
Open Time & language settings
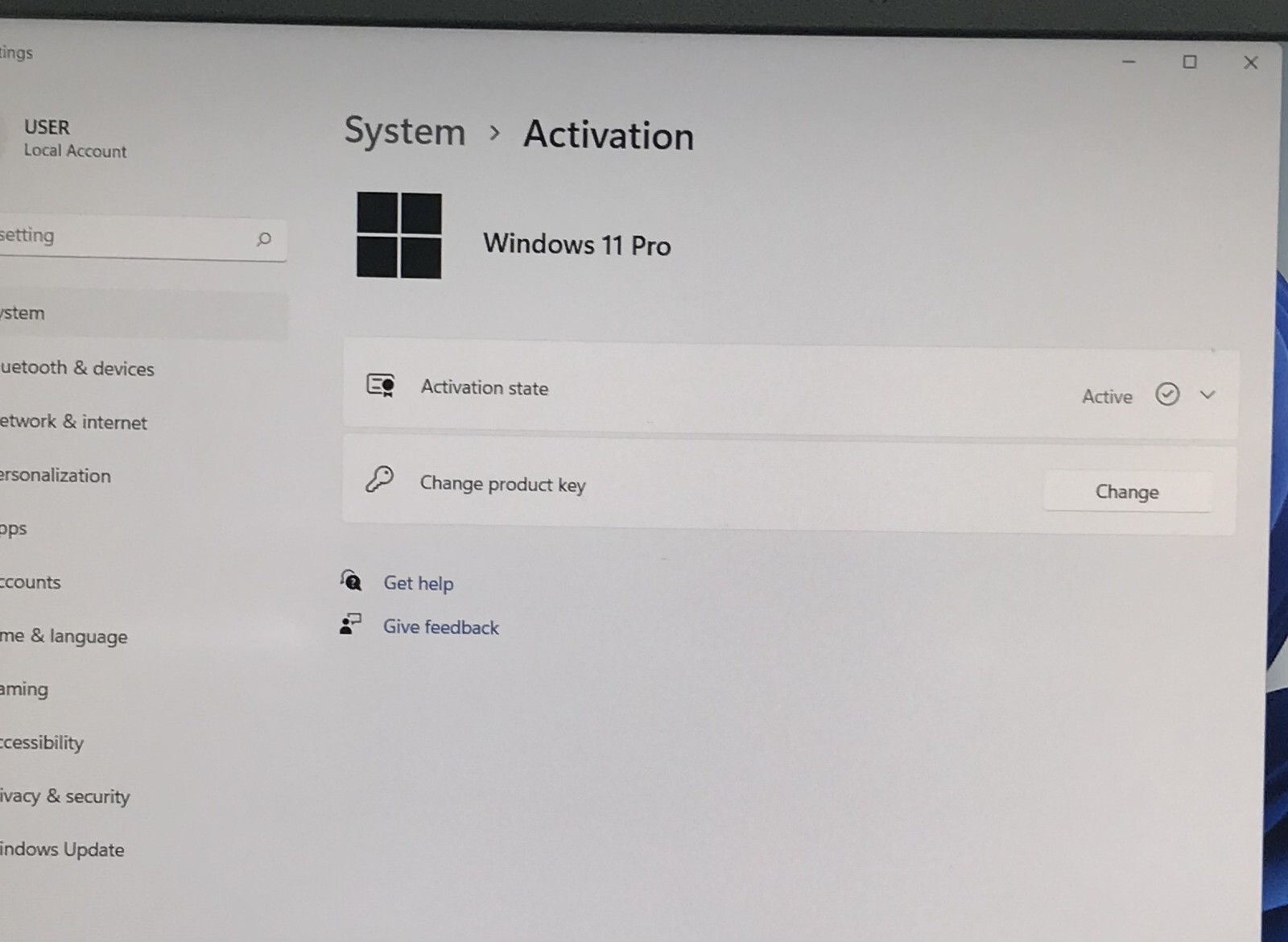[x=64, y=636]
